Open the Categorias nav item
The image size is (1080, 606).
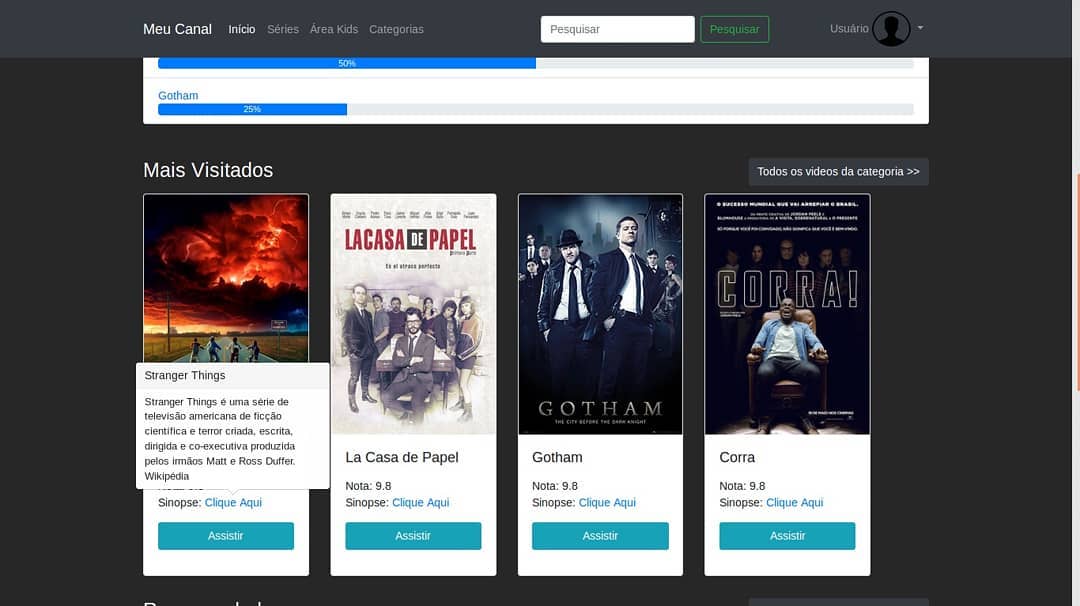coord(396,29)
